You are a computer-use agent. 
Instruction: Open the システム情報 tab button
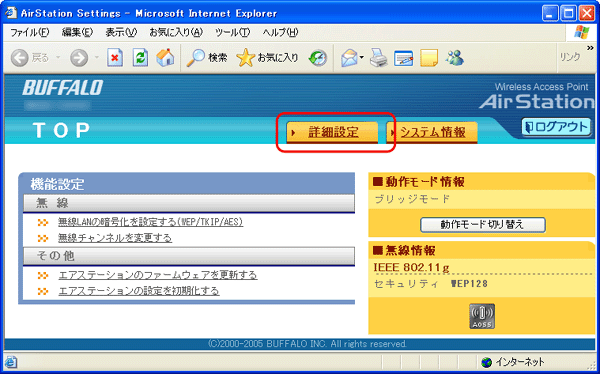click(432, 132)
